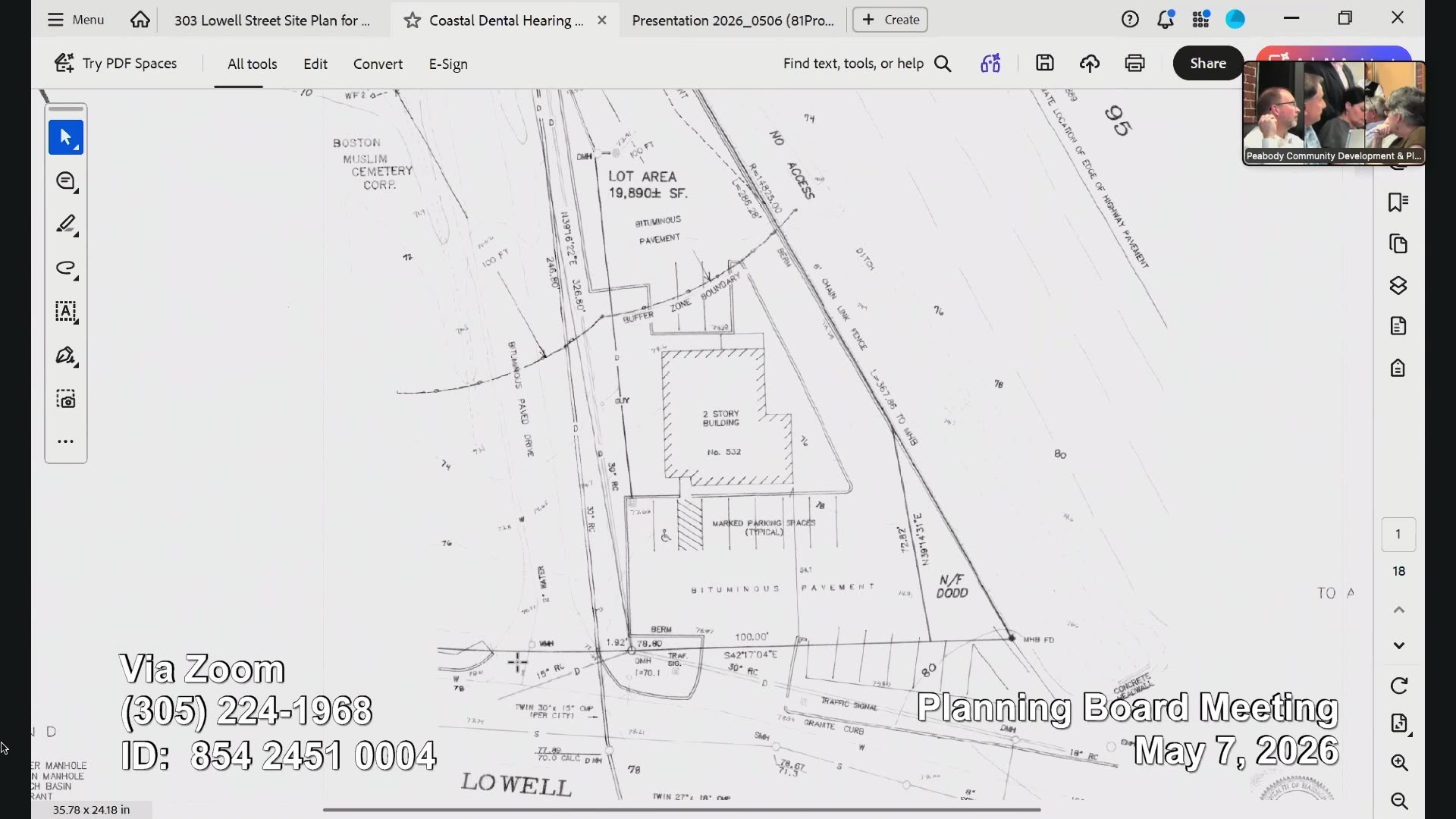The width and height of the screenshot is (1456, 819).
Task: Select the Snapshot capture tool
Action: click(66, 399)
